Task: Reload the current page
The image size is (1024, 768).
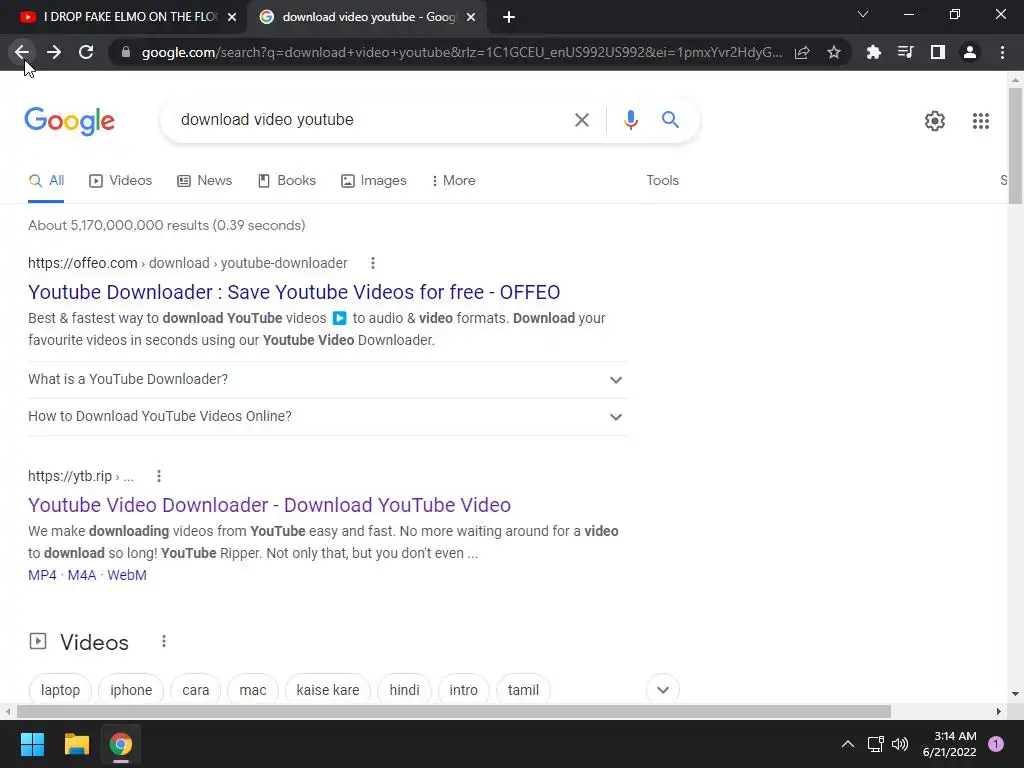Action: [86, 52]
